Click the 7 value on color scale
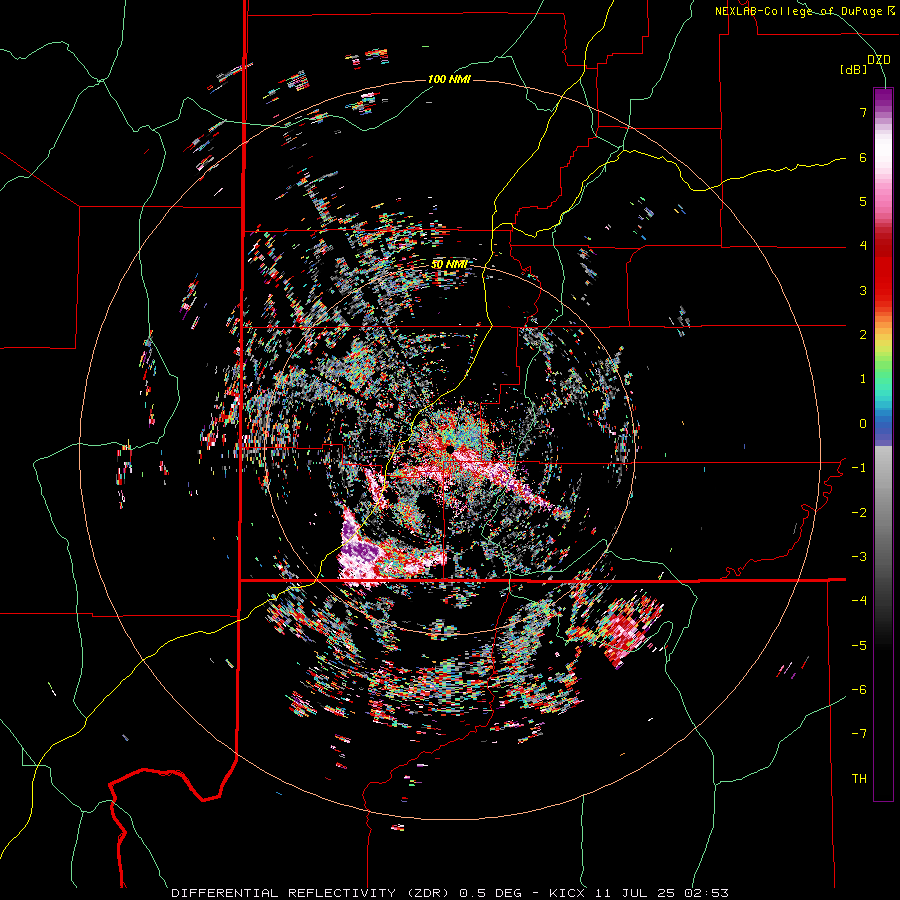 [863, 112]
